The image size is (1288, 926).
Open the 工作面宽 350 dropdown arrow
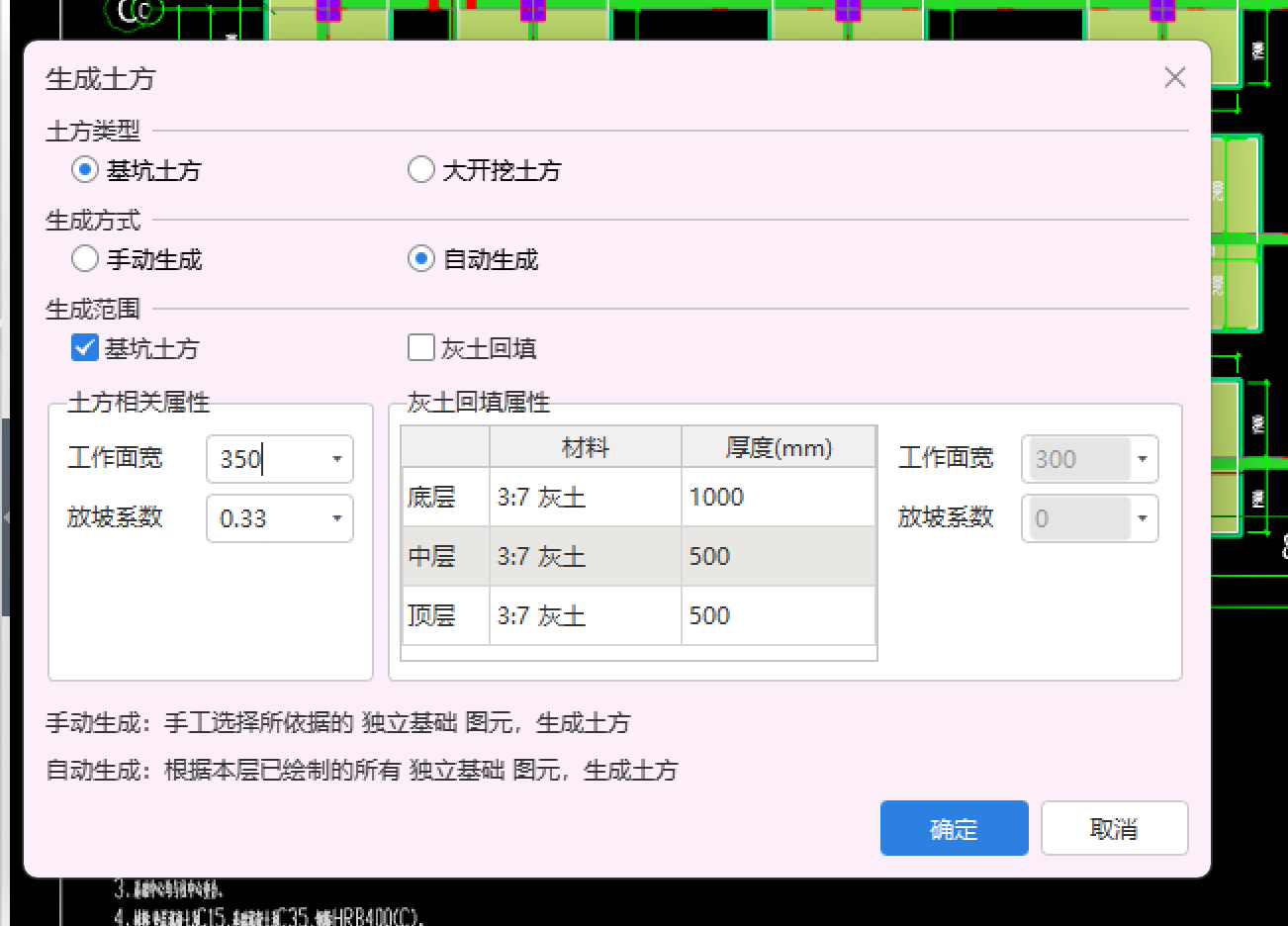click(337, 459)
